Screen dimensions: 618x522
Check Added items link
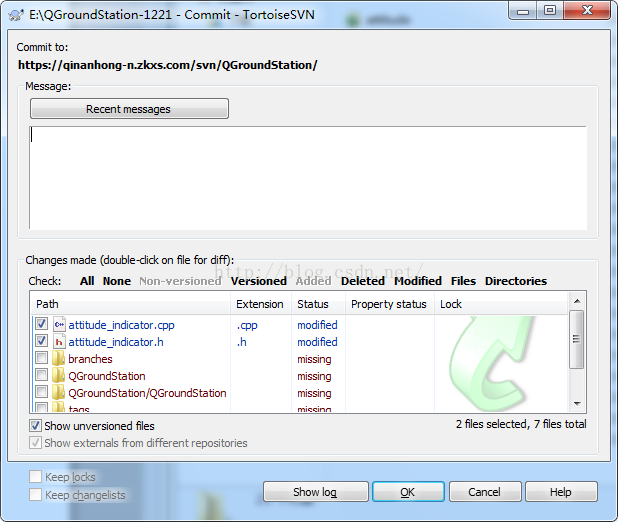click(313, 281)
